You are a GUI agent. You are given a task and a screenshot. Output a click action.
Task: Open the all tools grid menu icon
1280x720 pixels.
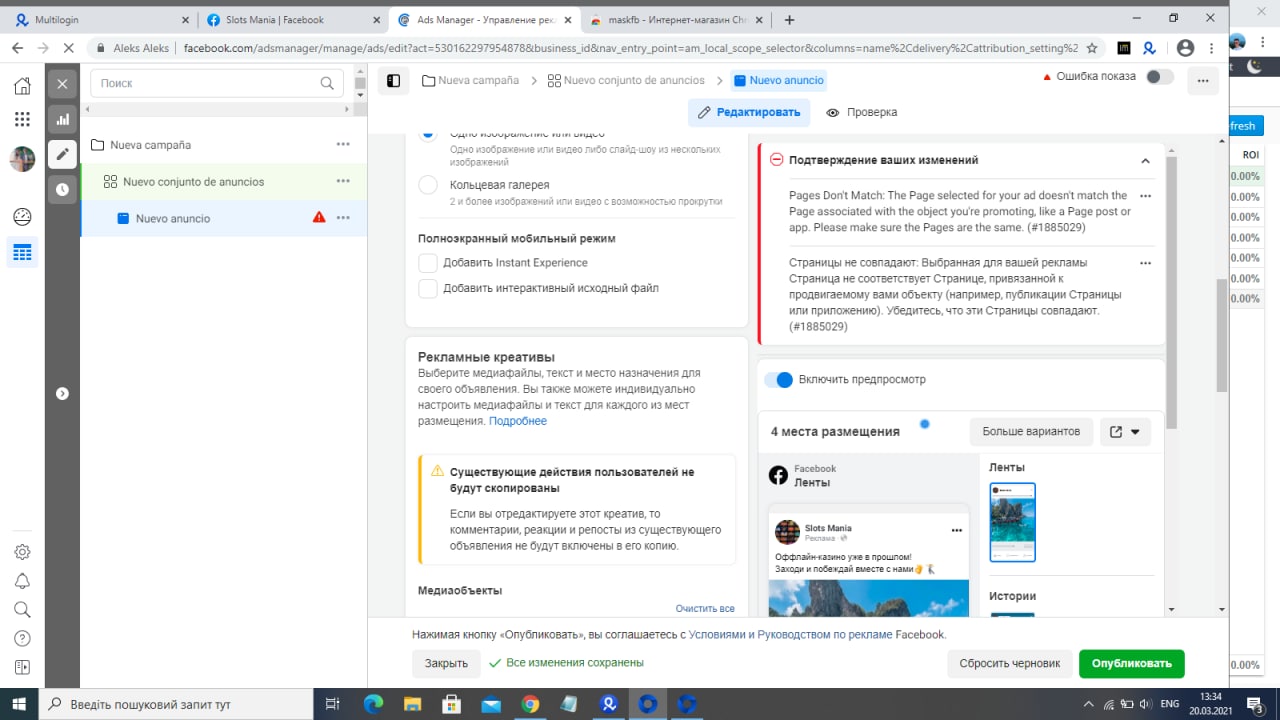coord(22,119)
